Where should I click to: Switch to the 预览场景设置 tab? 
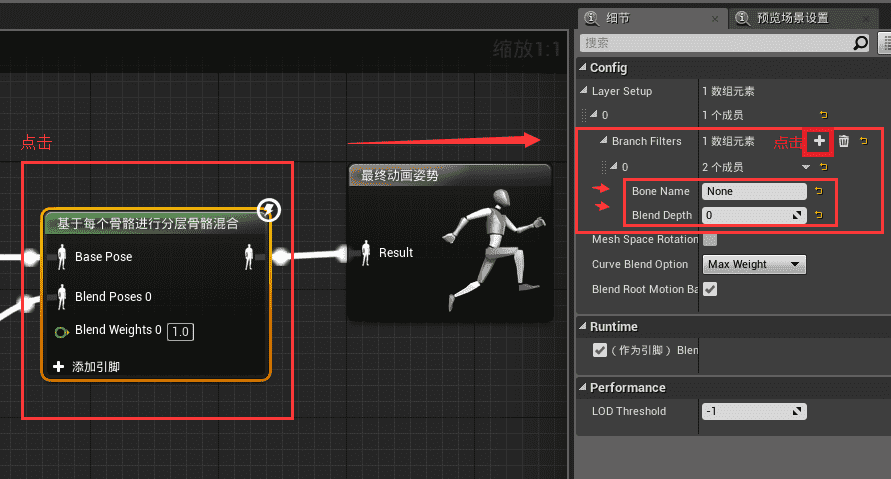click(790, 17)
